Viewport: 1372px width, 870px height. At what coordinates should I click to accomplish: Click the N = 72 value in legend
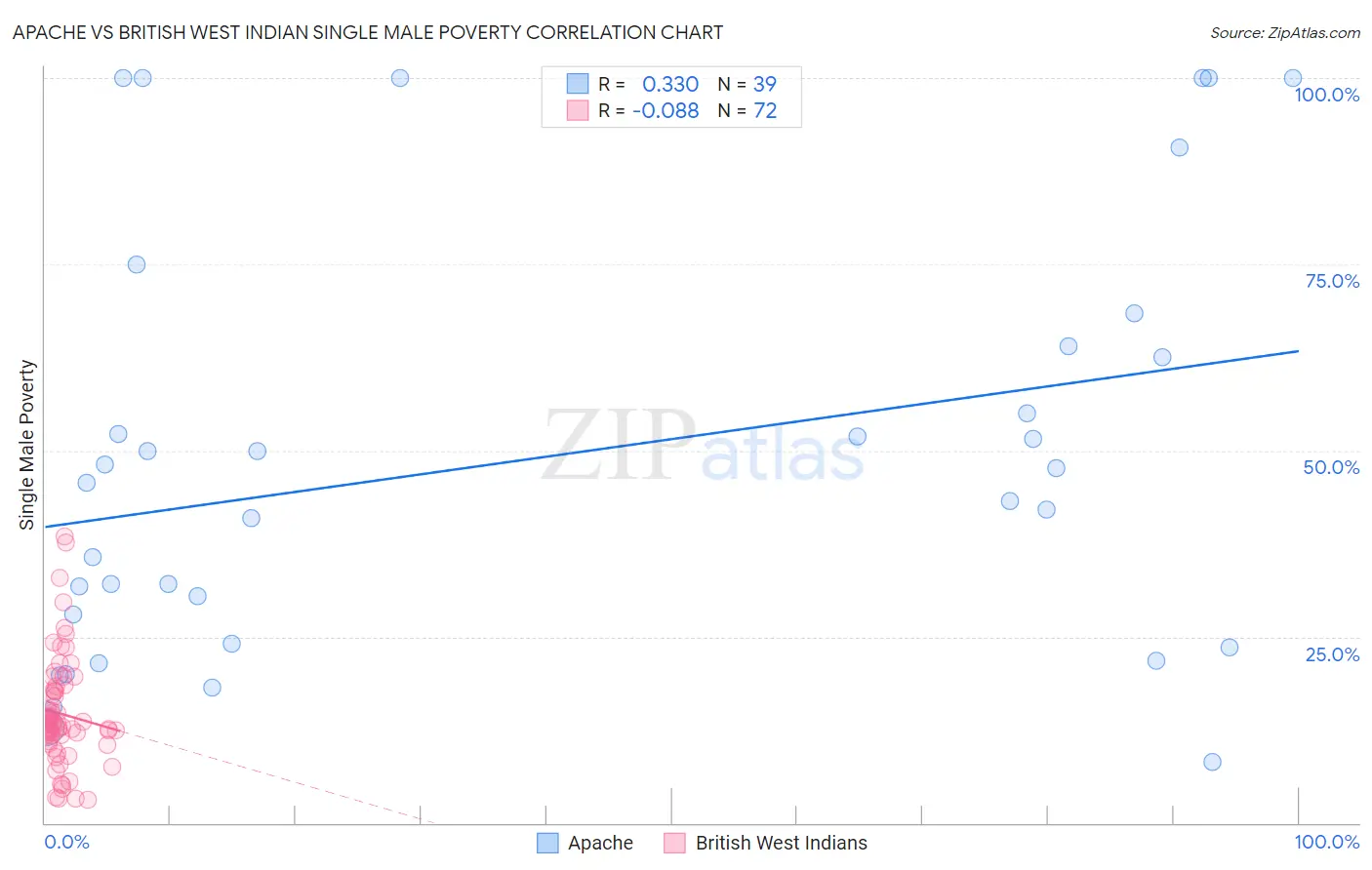point(747,110)
